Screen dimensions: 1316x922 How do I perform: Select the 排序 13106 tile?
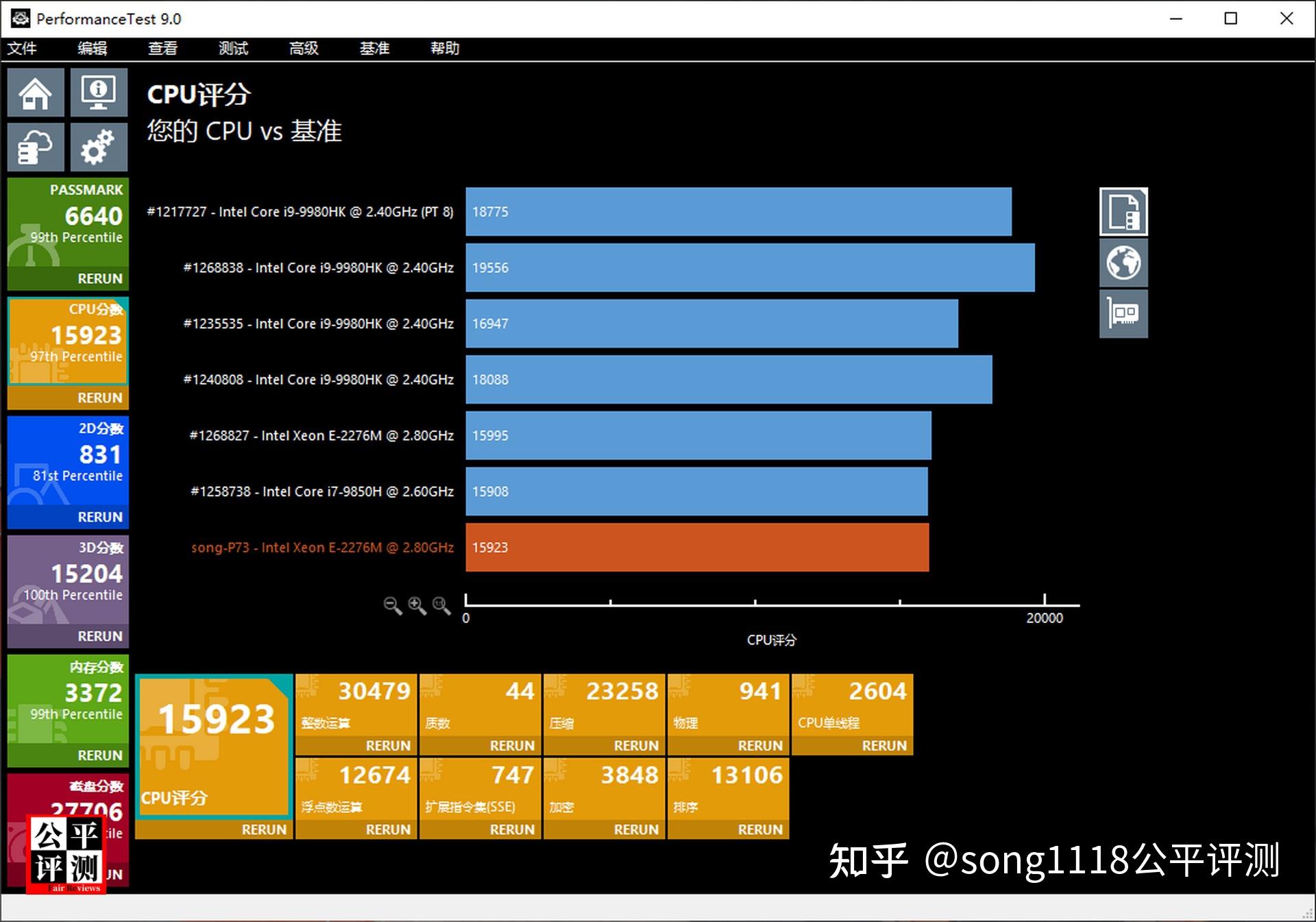click(729, 789)
